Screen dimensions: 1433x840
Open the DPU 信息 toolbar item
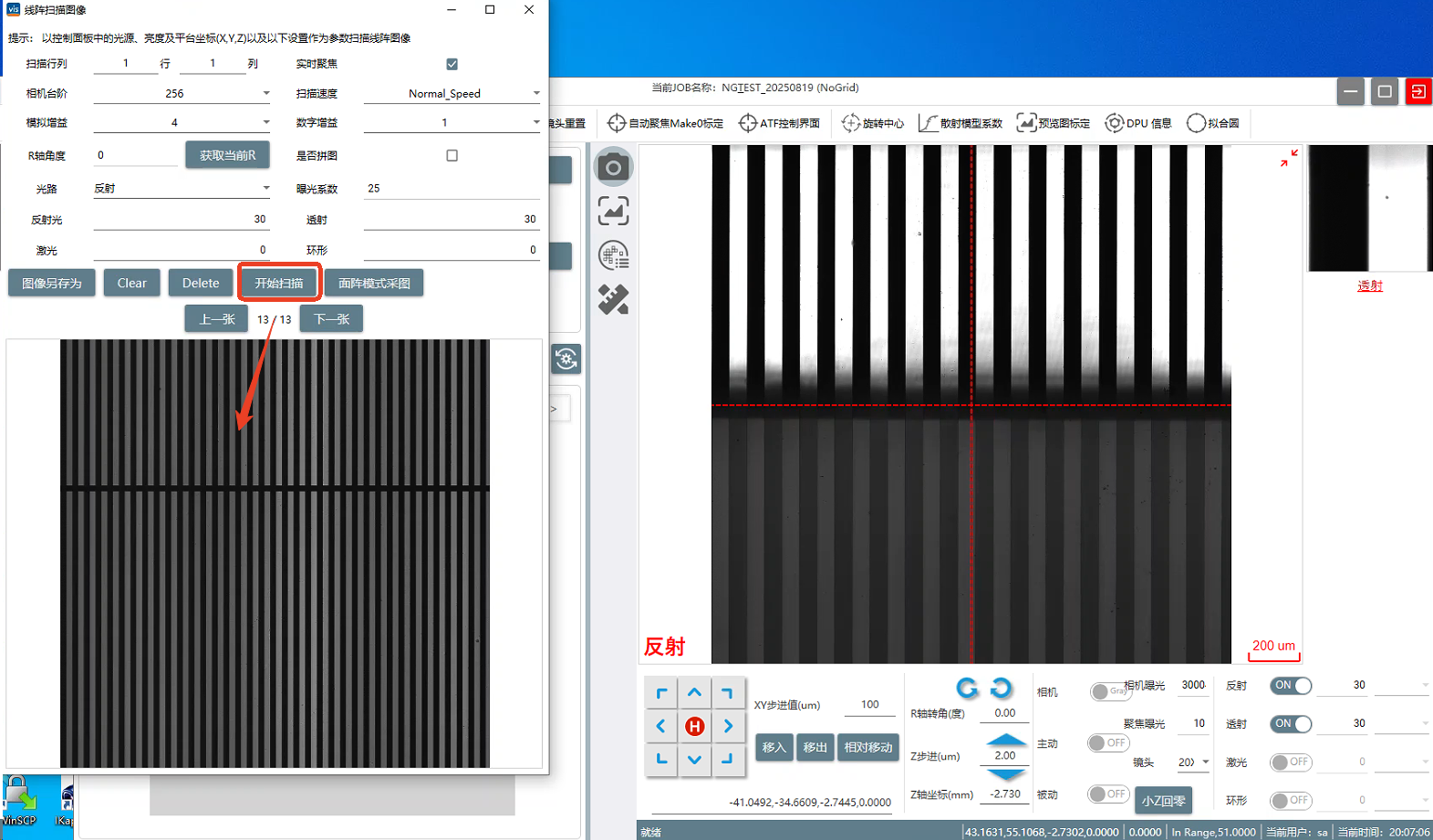pyautogui.click(x=1137, y=123)
